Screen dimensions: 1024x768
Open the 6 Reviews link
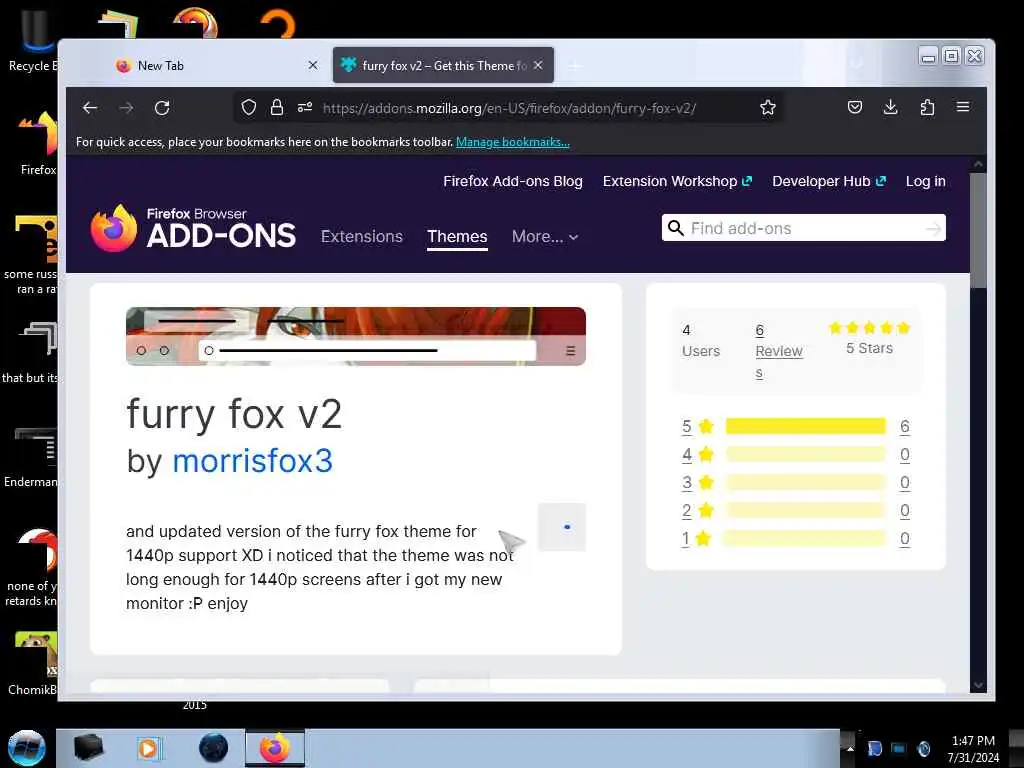[x=778, y=351]
